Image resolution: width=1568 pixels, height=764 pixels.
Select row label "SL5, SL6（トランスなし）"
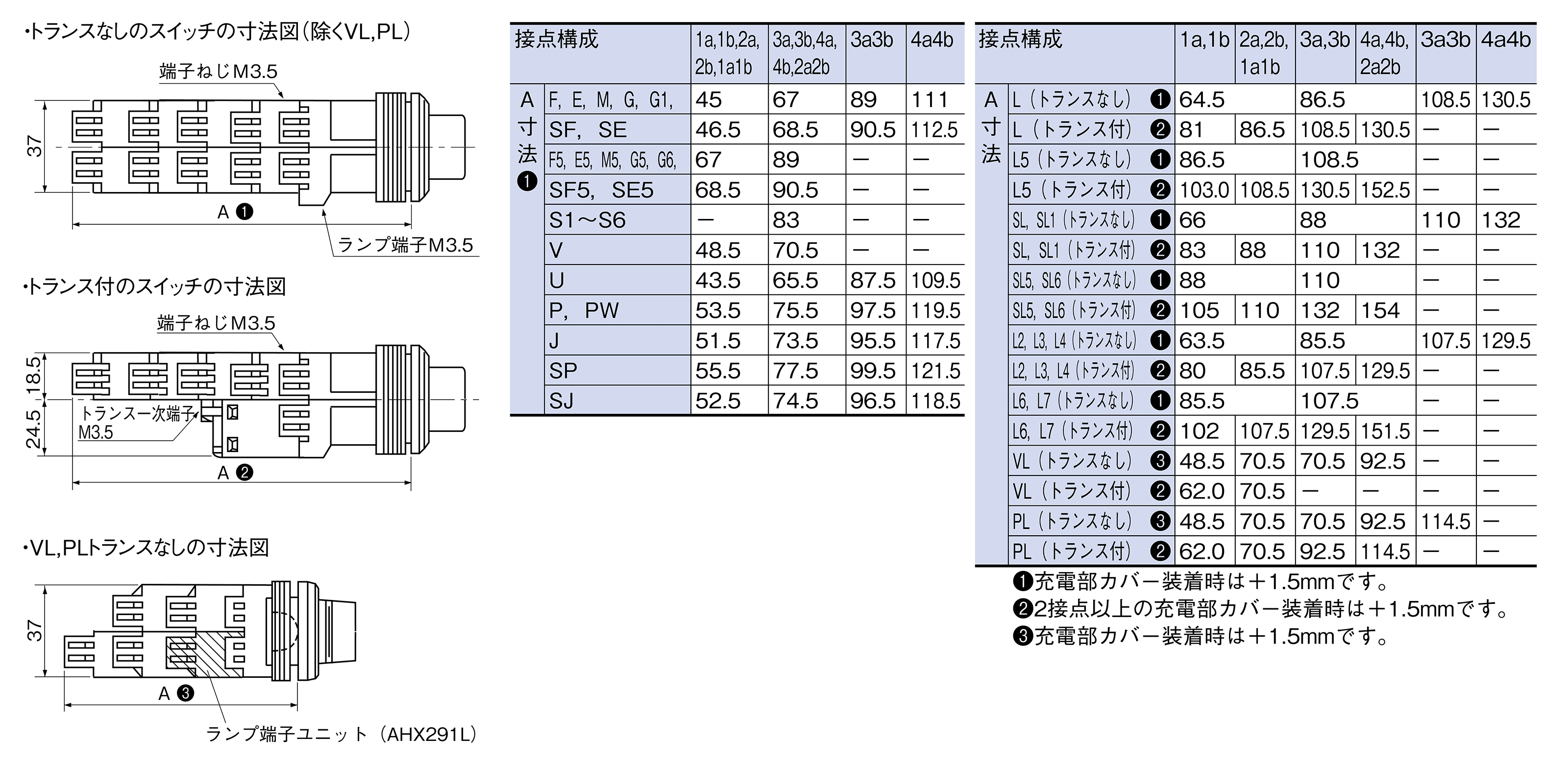1075,281
